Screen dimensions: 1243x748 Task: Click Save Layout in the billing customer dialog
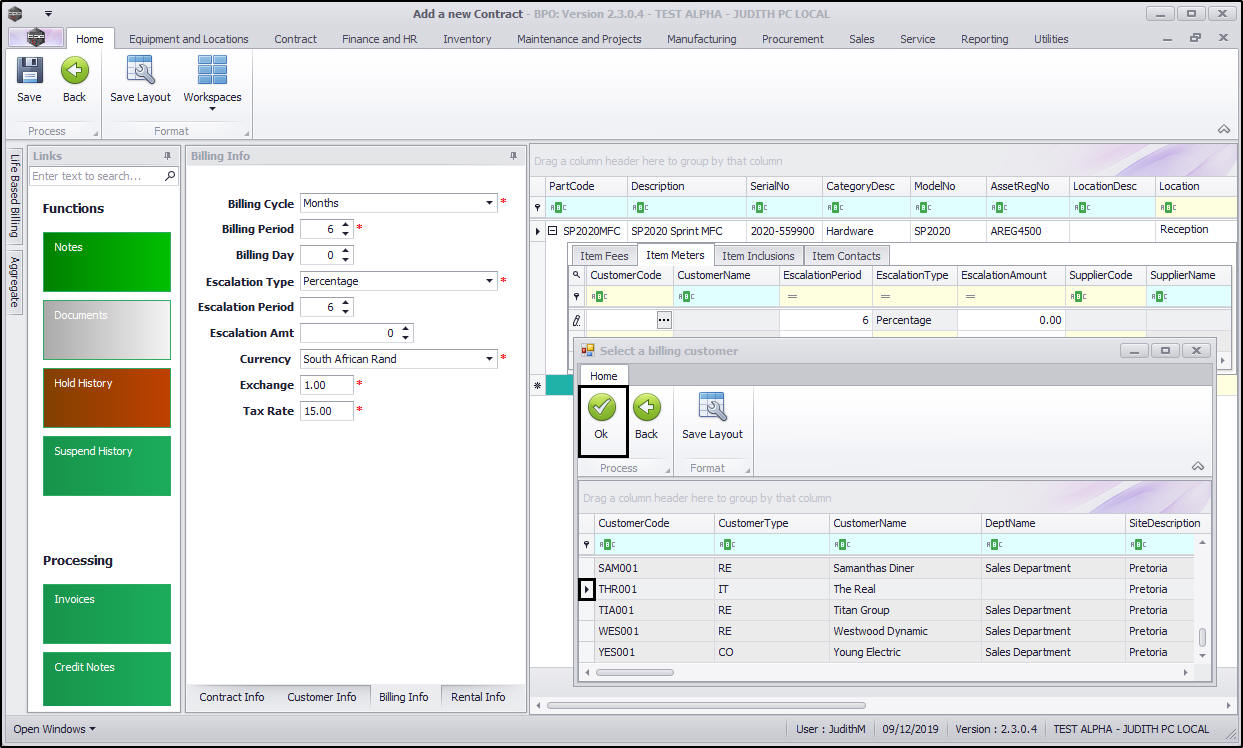[x=712, y=408]
